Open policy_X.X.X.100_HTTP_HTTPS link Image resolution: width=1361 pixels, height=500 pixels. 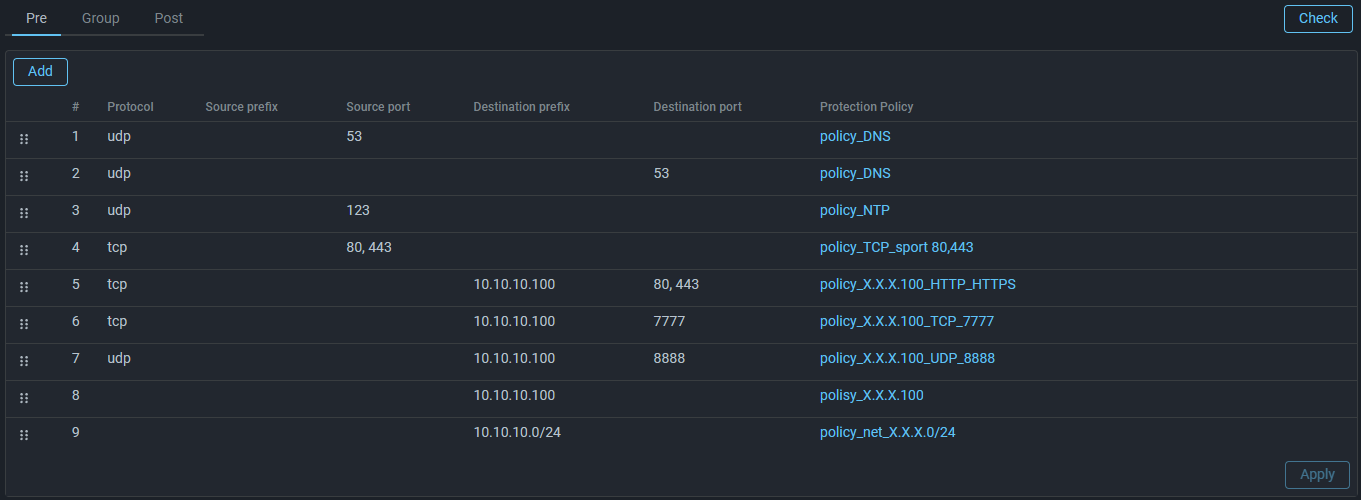click(917, 284)
